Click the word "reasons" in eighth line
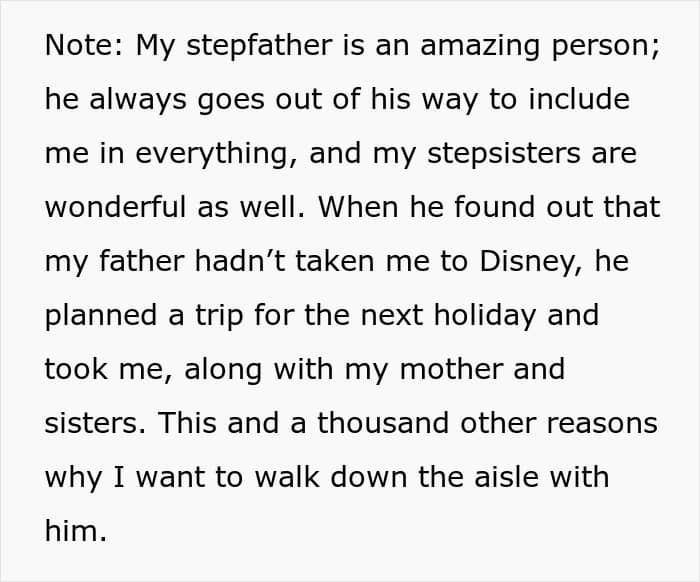Viewport: 700px width, 582px height. pos(602,424)
